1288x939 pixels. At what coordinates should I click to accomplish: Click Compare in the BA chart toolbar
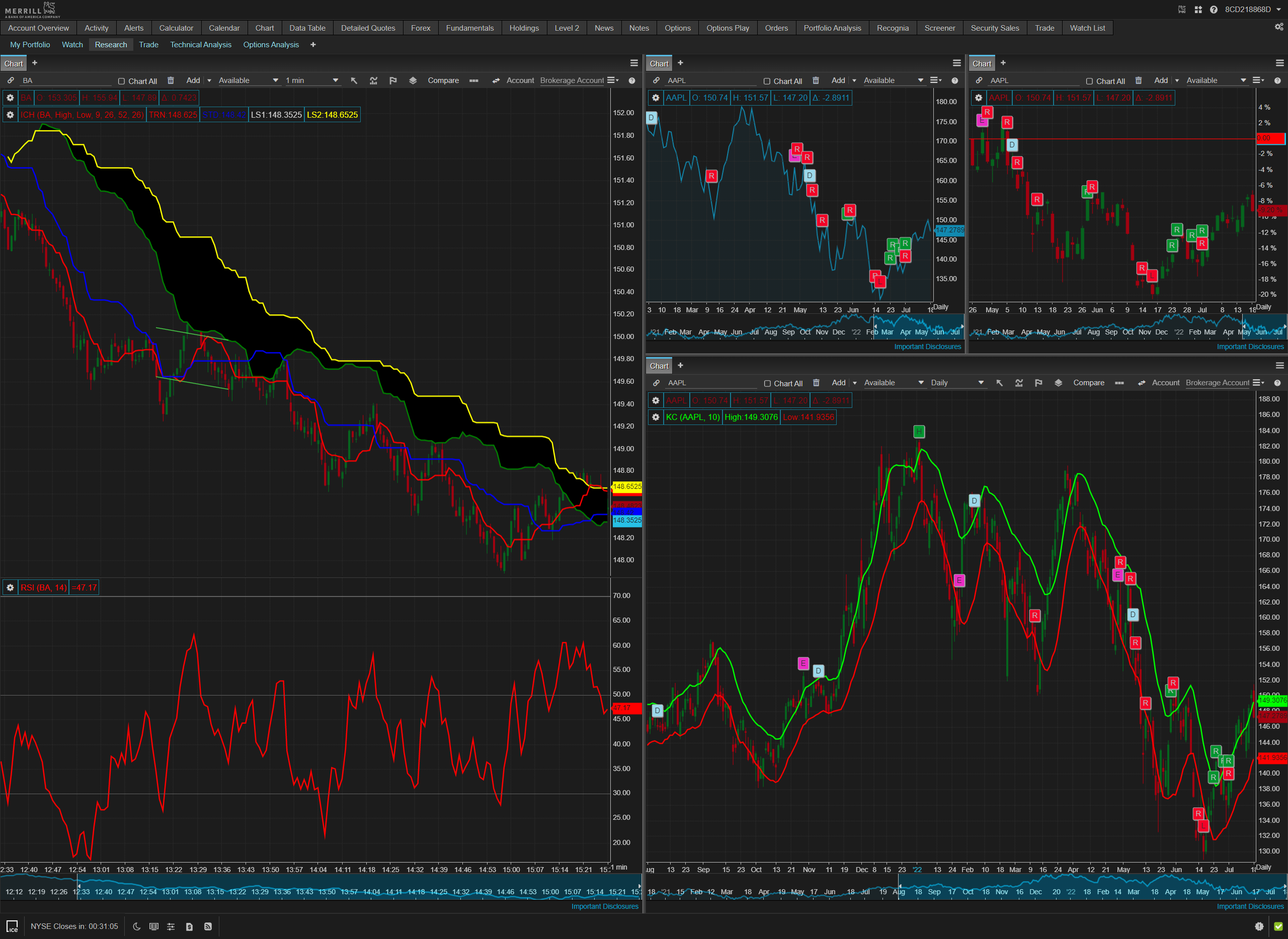point(443,80)
